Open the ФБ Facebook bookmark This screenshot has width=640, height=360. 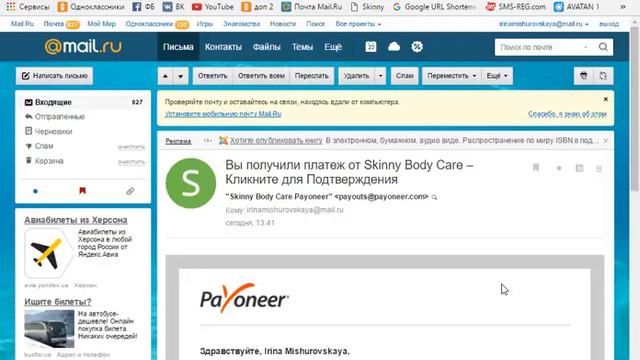(144, 7)
